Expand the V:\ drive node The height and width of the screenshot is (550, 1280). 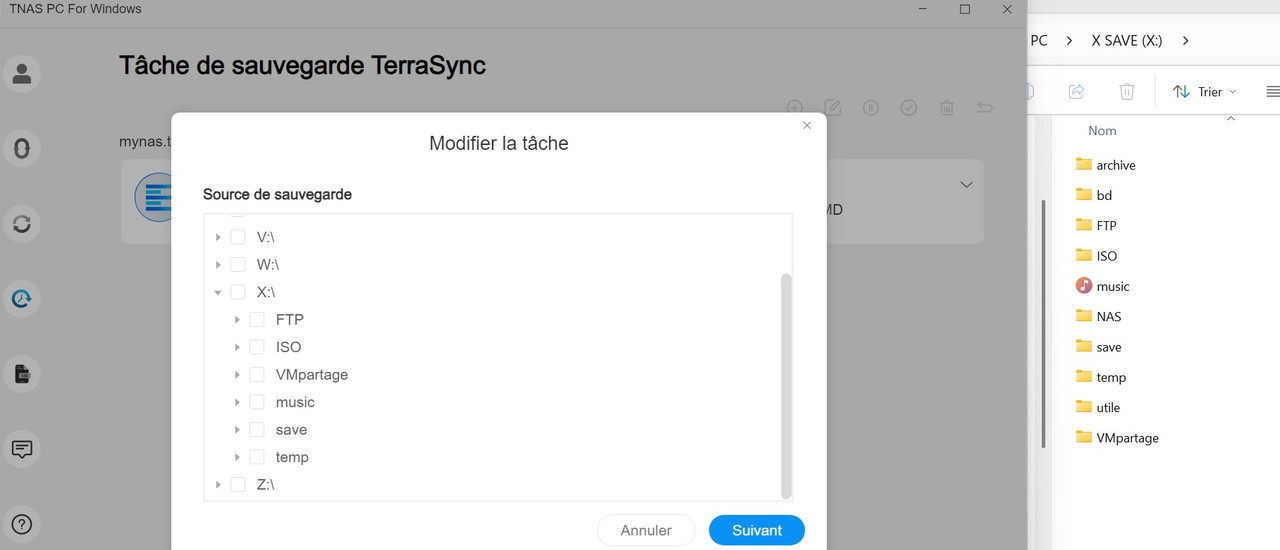pyautogui.click(x=218, y=237)
